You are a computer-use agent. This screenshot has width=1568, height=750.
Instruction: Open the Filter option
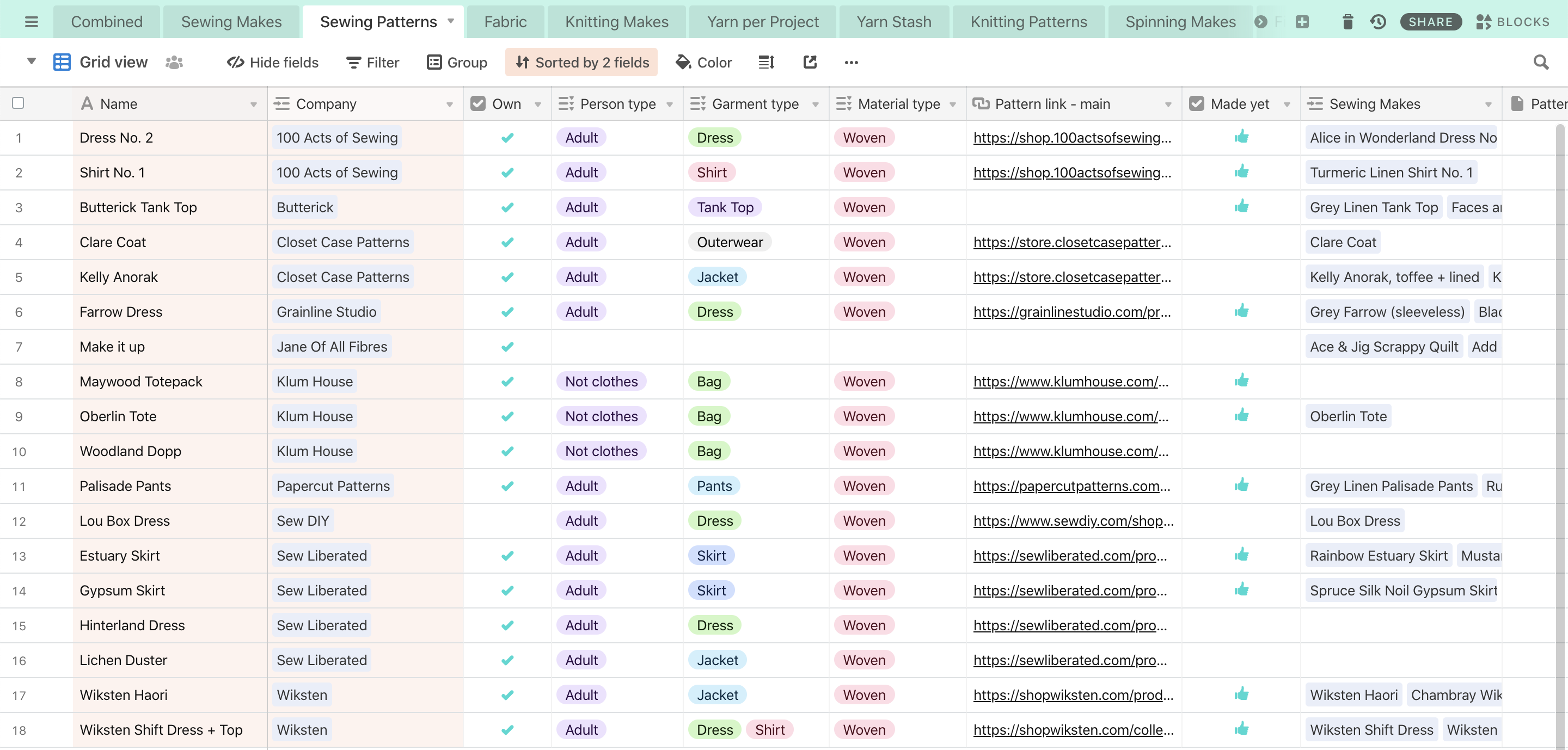tap(372, 62)
